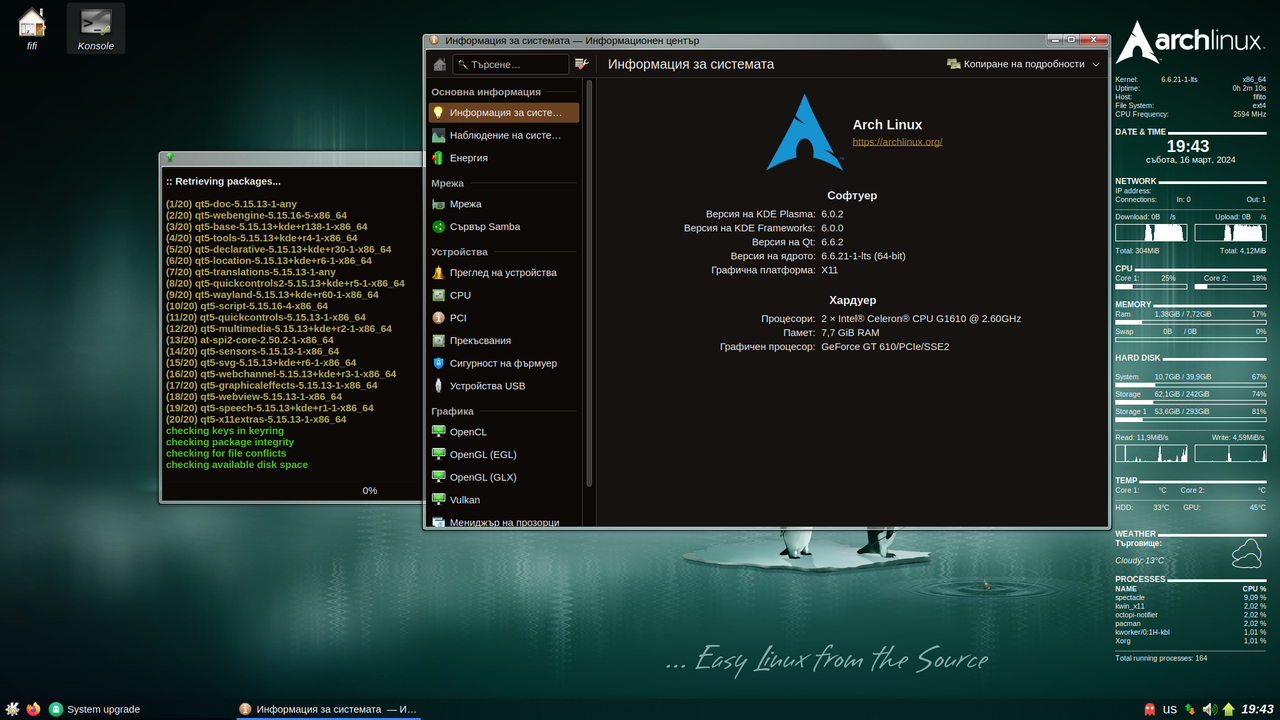
Task: Click the PCI icon in sidebar
Action: tap(438, 318)
